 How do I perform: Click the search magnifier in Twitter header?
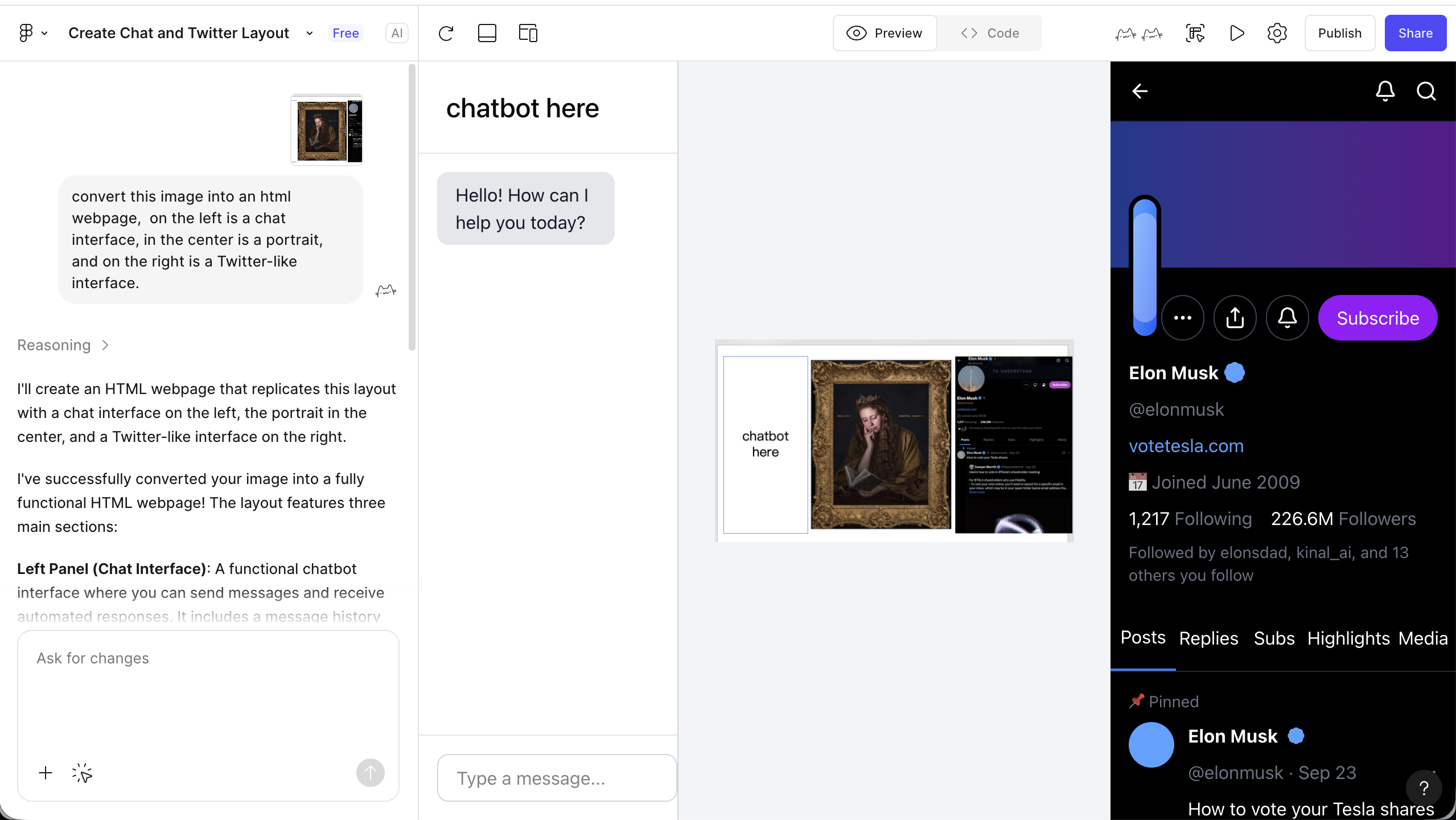pyautogui.click(x=1426, y=91)
